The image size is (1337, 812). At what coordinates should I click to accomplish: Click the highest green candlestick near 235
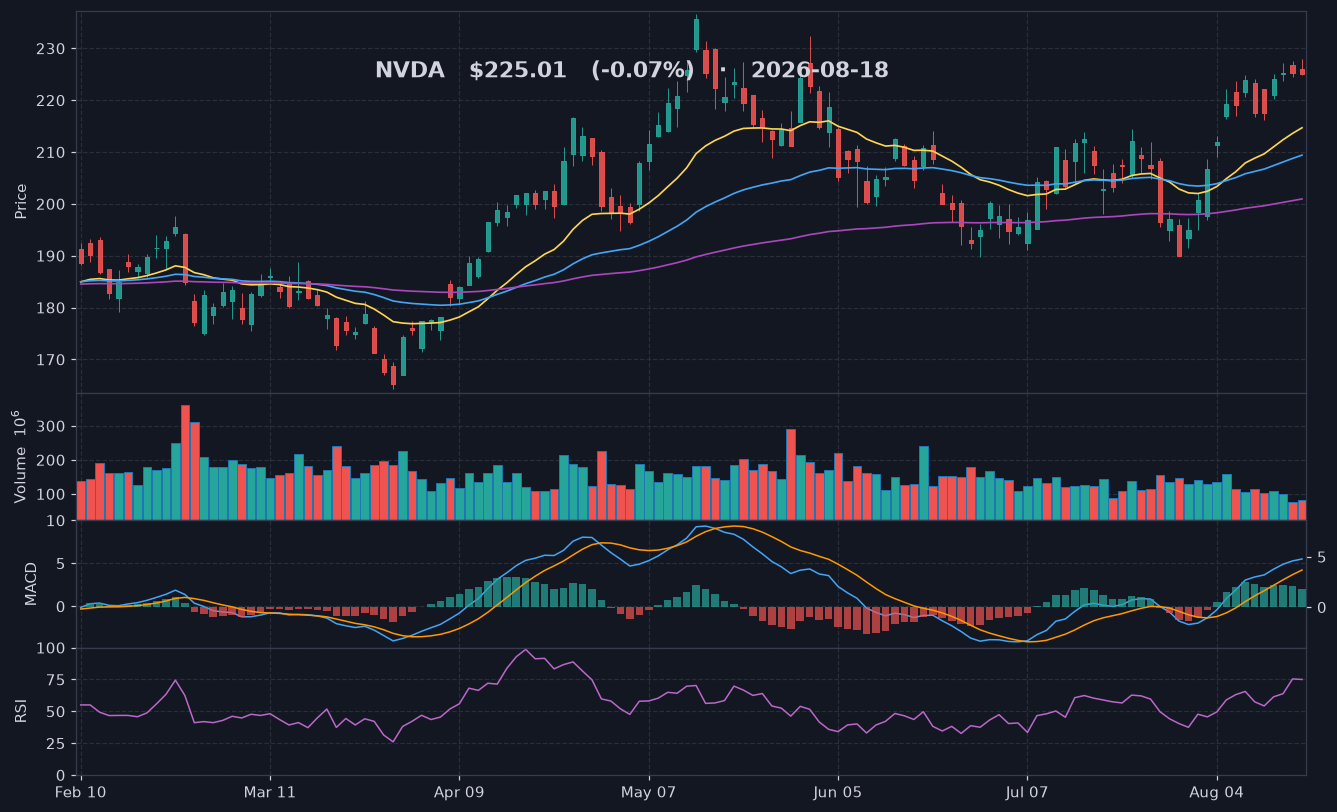point(696,33)
